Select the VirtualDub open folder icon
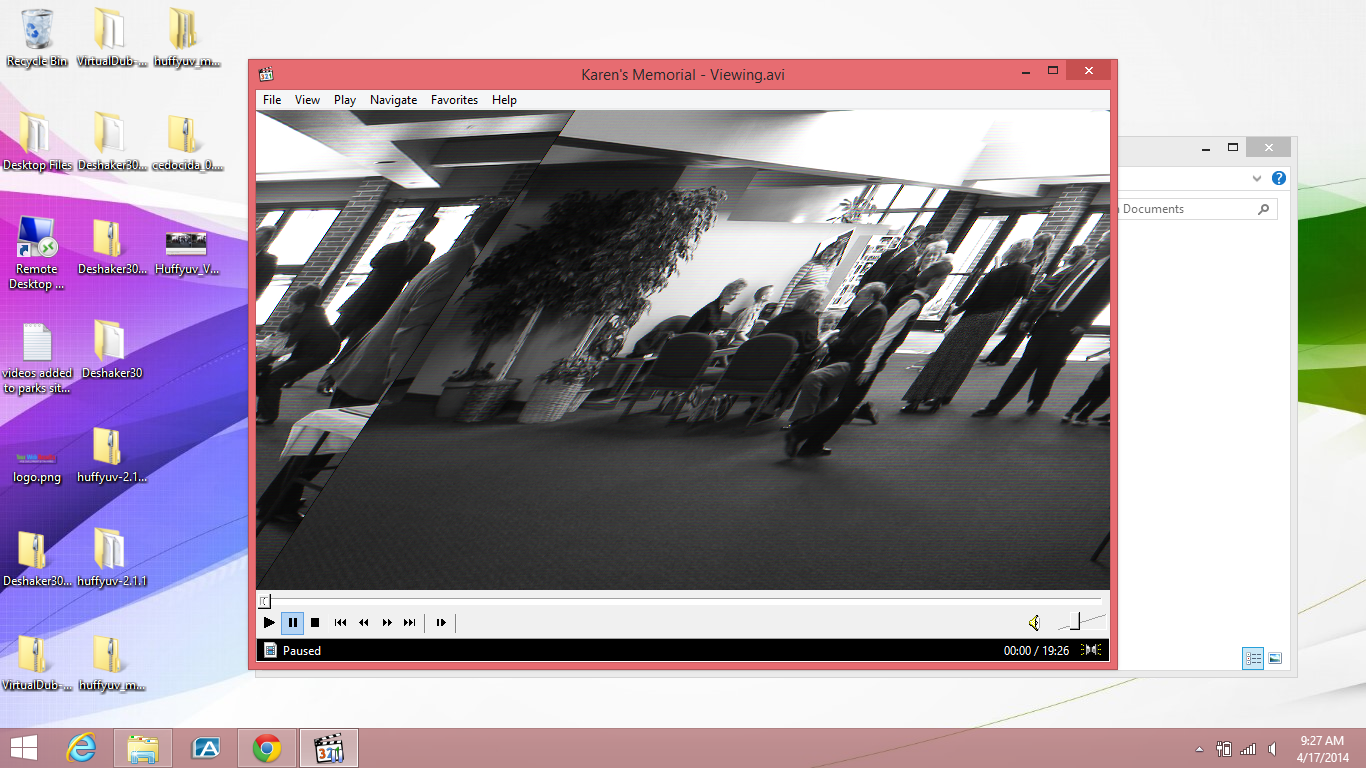The height and width of the screenshot is (768, 1366). [111, 38]
